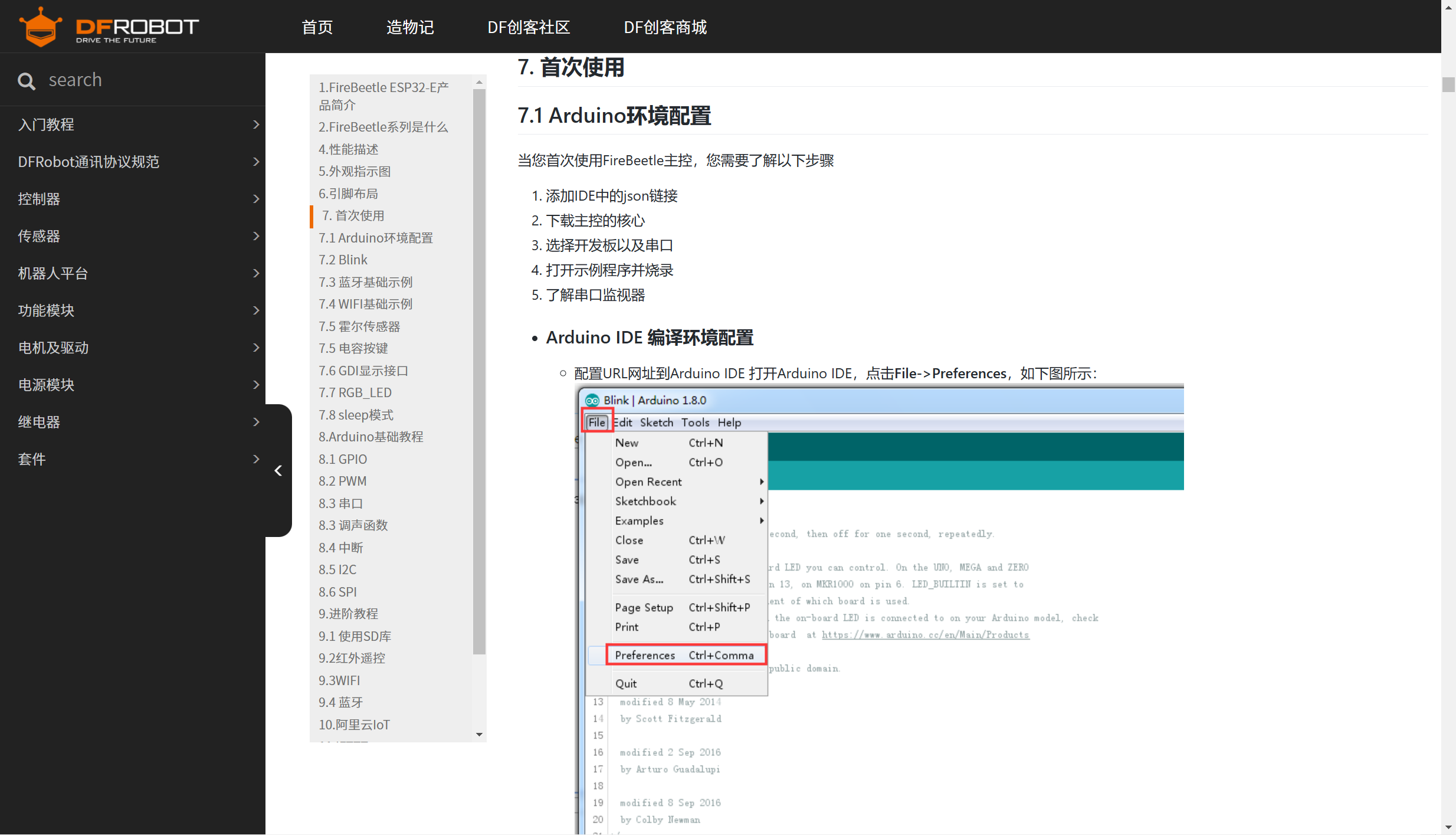Open the 7.8 sleep模式 contents entry
This screenshot has width=1456, height=835.
point(356,415)
